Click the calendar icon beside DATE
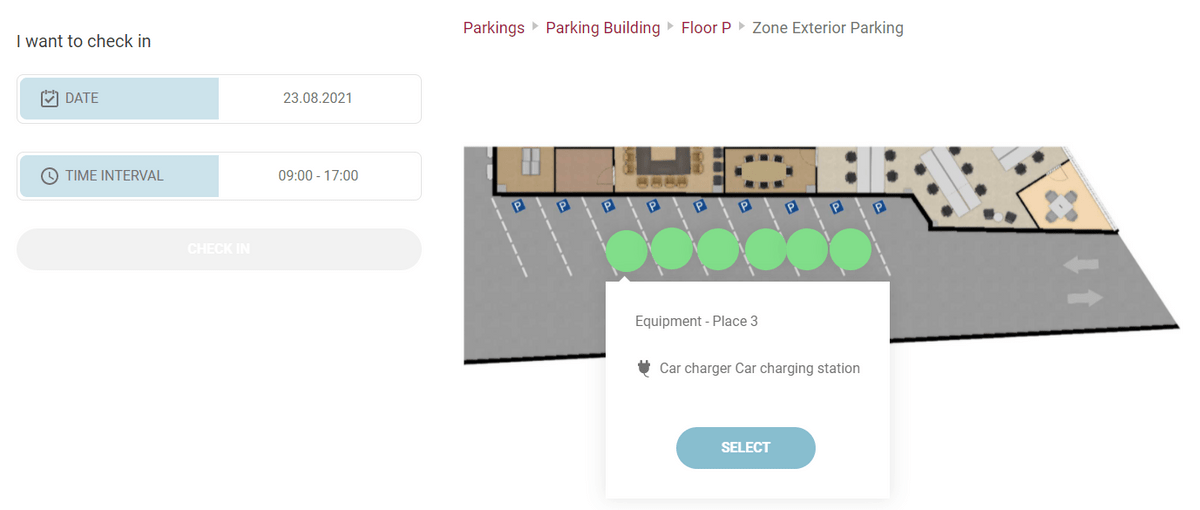Image resolution: width=1200 pixels, height=510 pixels. point(49,98)
